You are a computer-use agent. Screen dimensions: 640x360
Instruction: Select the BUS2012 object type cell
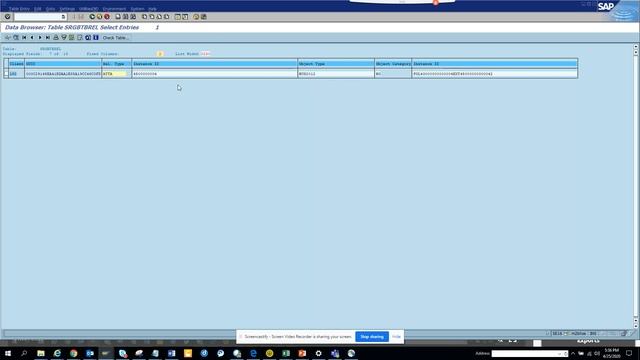tap(336, 74)
